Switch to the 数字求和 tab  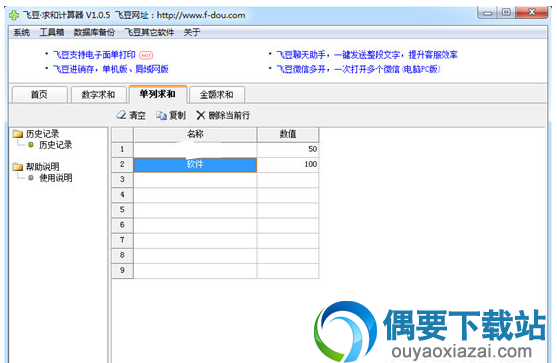(x=98, y=94)
